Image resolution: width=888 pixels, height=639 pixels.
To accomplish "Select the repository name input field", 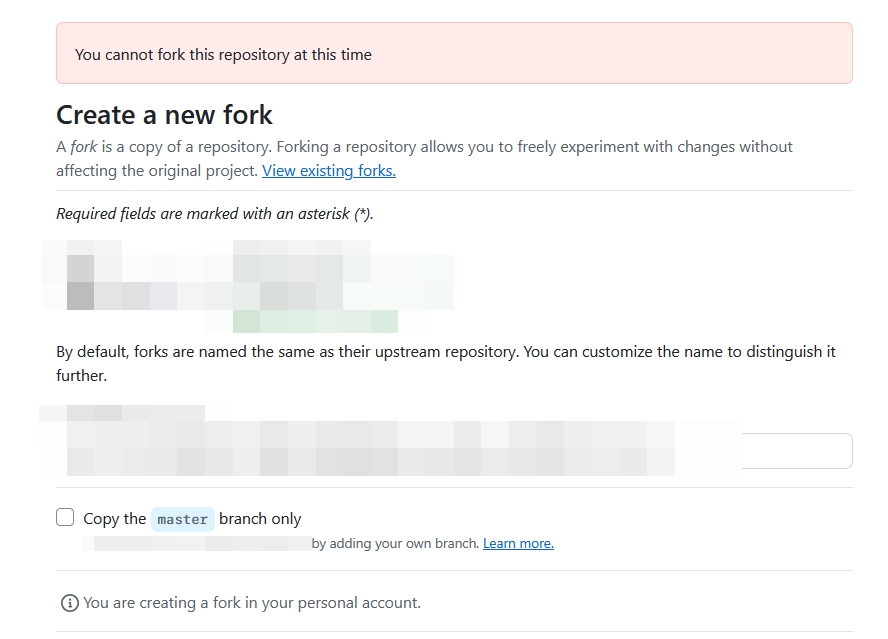I will point(795,450).
